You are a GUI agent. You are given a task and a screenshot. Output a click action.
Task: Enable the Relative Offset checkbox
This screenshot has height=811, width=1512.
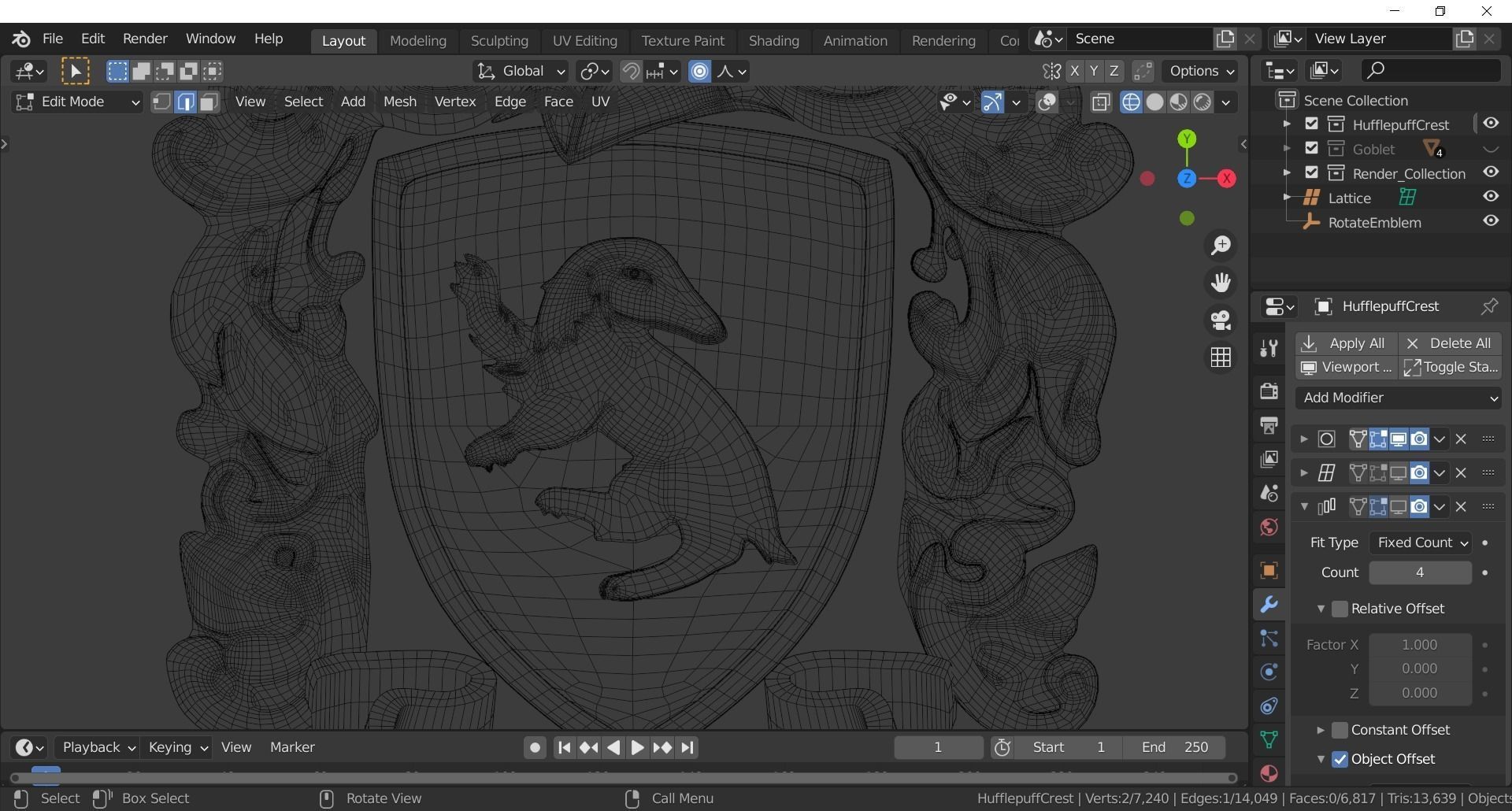tap(1340, 609)
